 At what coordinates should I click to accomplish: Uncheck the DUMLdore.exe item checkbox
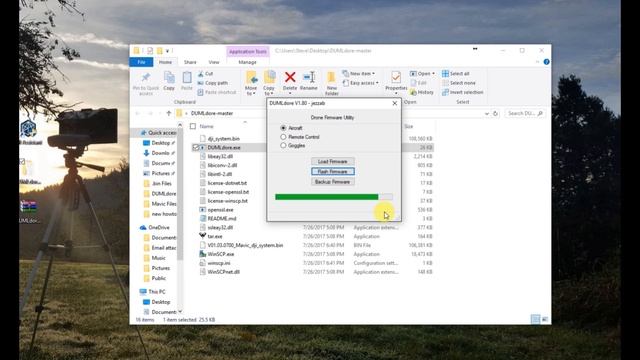196,147
